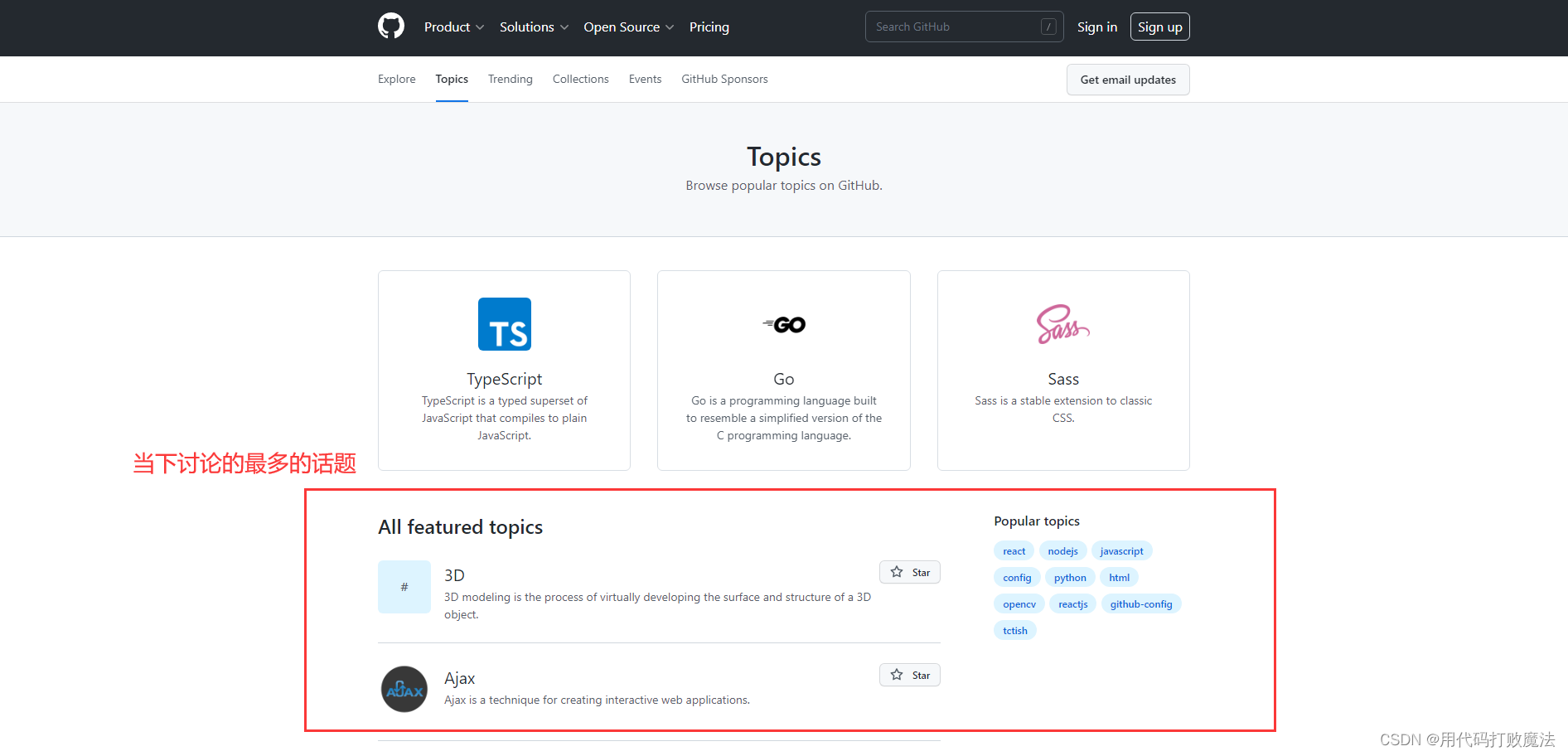Image resolution: width=1568 pixels, height=756 pixels.
Task: Click the slash shortcut icon in search box
Action: (1048, 27)
